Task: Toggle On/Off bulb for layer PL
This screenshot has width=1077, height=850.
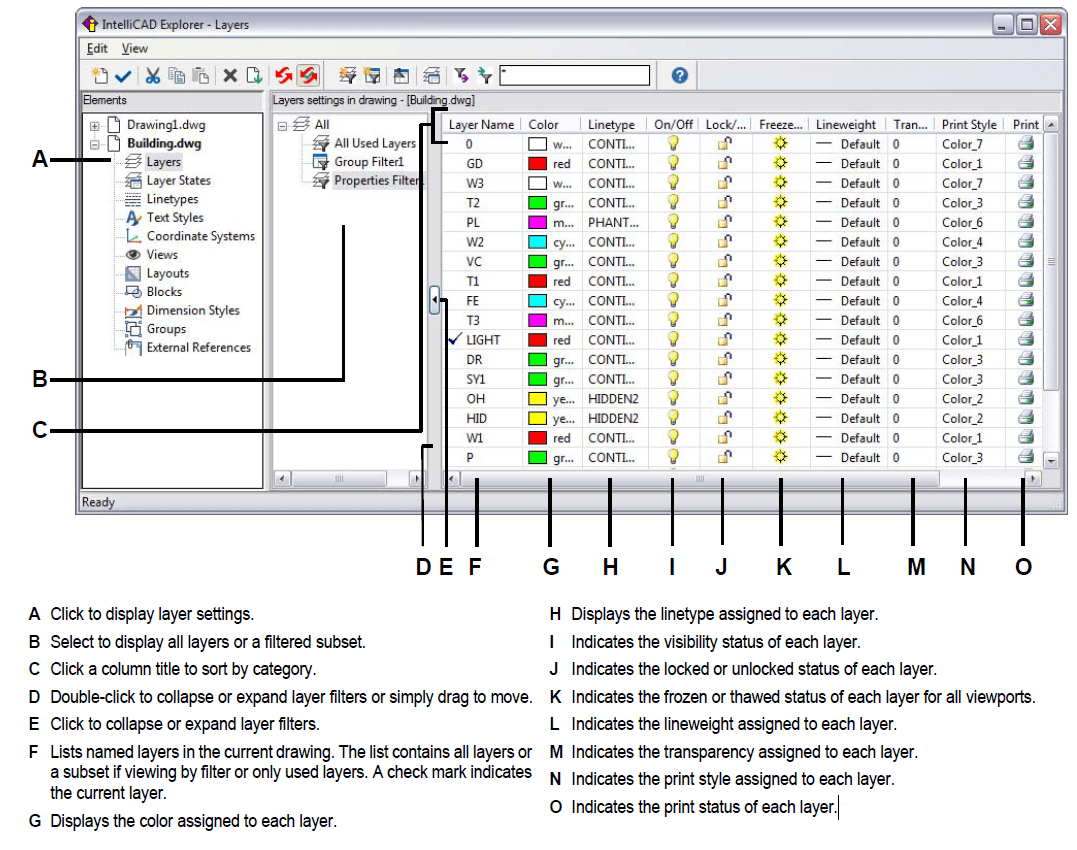Action: click(673, 222)
